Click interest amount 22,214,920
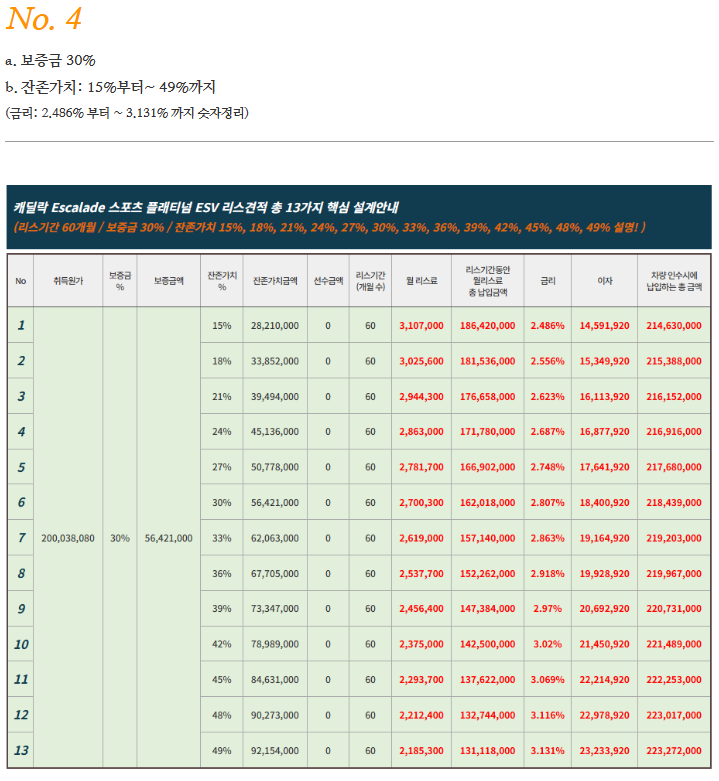Viewport: 719px width, 781px height. tap(604, 680)
